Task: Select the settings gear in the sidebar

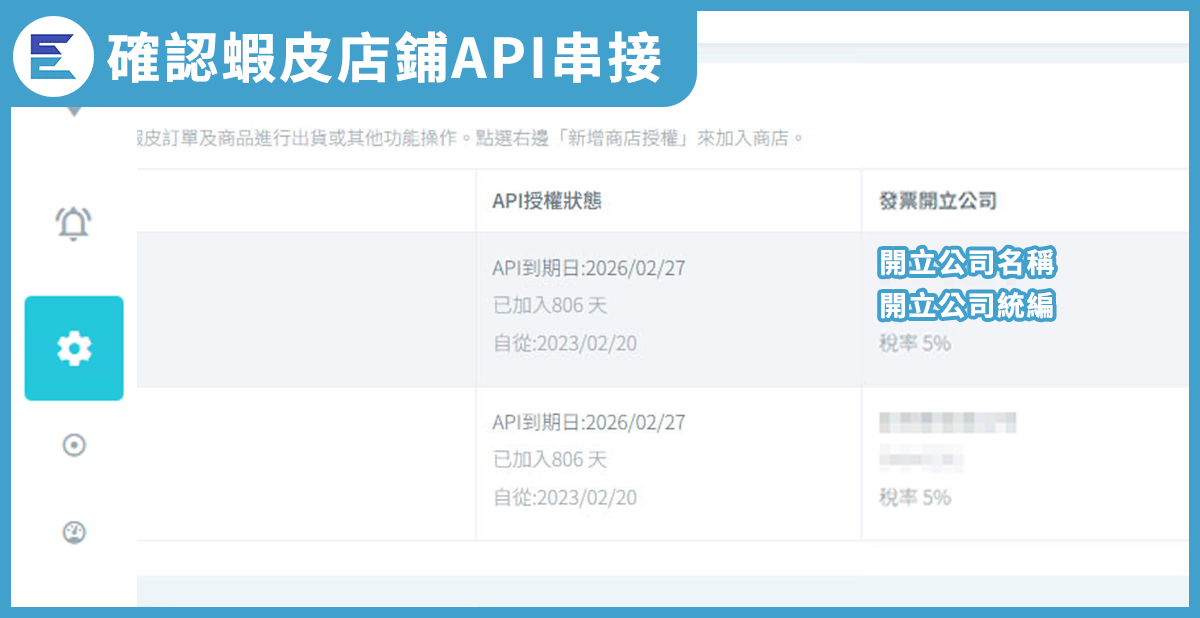Action: [x=74, y=348]
